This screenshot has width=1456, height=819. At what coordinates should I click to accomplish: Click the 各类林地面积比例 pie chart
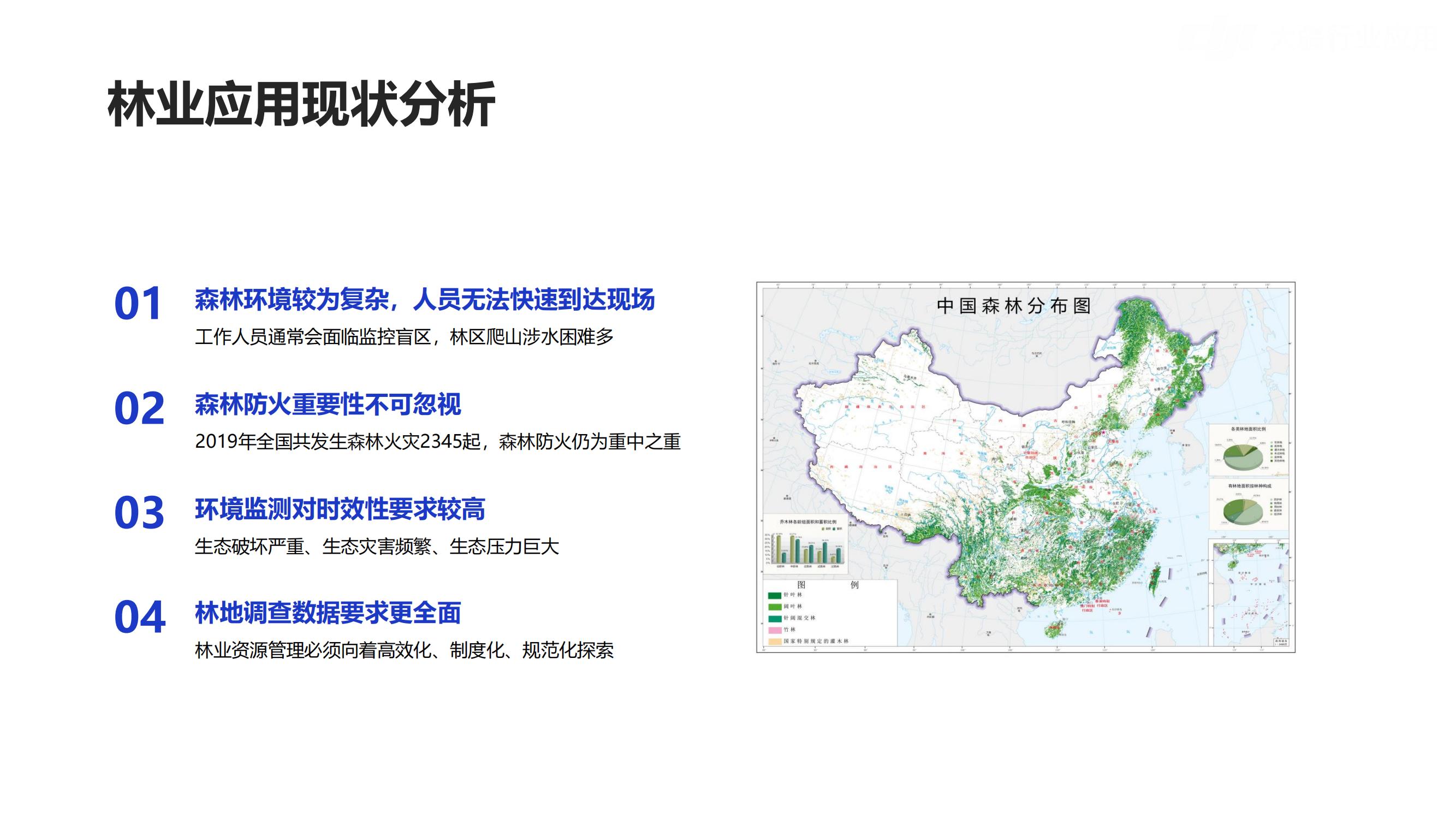(x=1243, y=456)
